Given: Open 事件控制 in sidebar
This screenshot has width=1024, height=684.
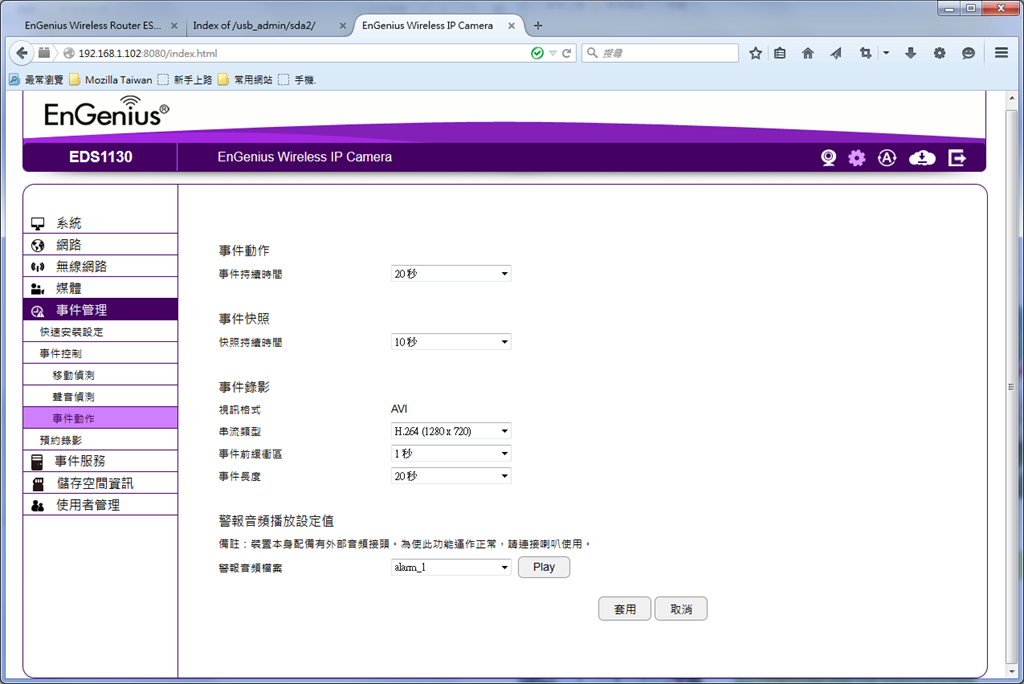Looking at the screenshot, I should point(100,353).
